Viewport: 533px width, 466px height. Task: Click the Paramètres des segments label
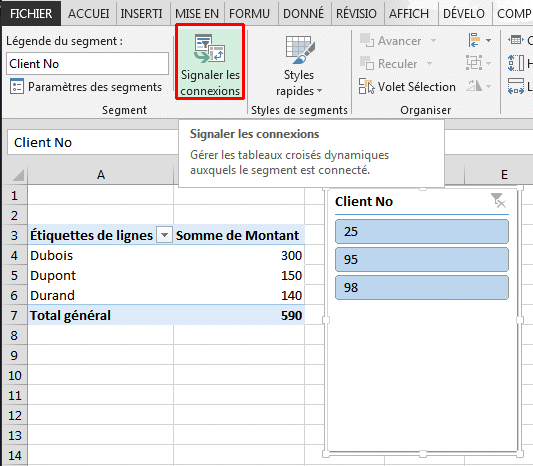(95, 87)
